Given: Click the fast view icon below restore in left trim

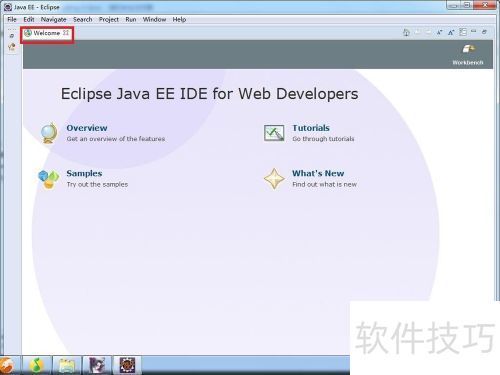Looking at the screenshot, I should 12,47.
